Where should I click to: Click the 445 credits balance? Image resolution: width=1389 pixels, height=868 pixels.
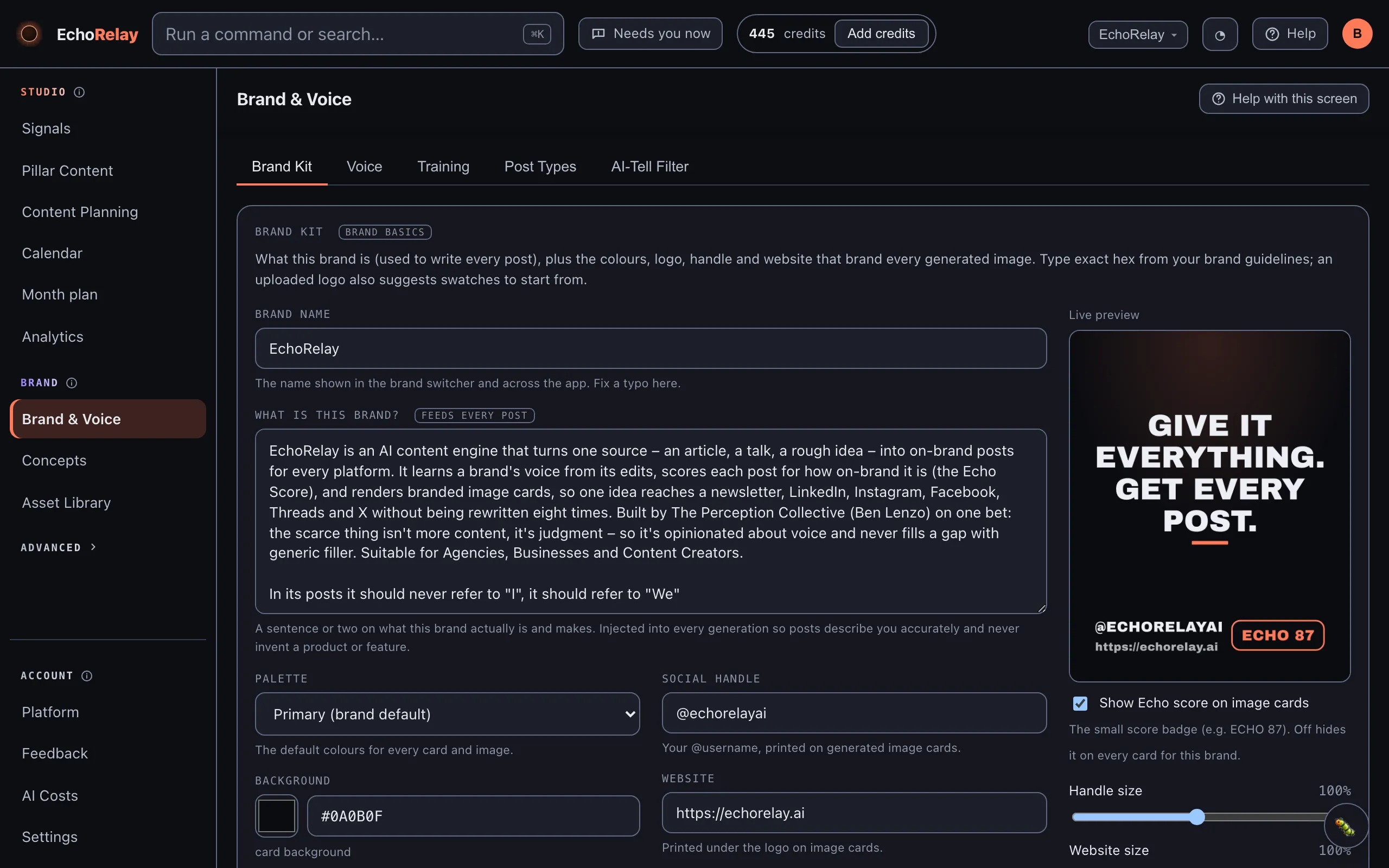787,34
